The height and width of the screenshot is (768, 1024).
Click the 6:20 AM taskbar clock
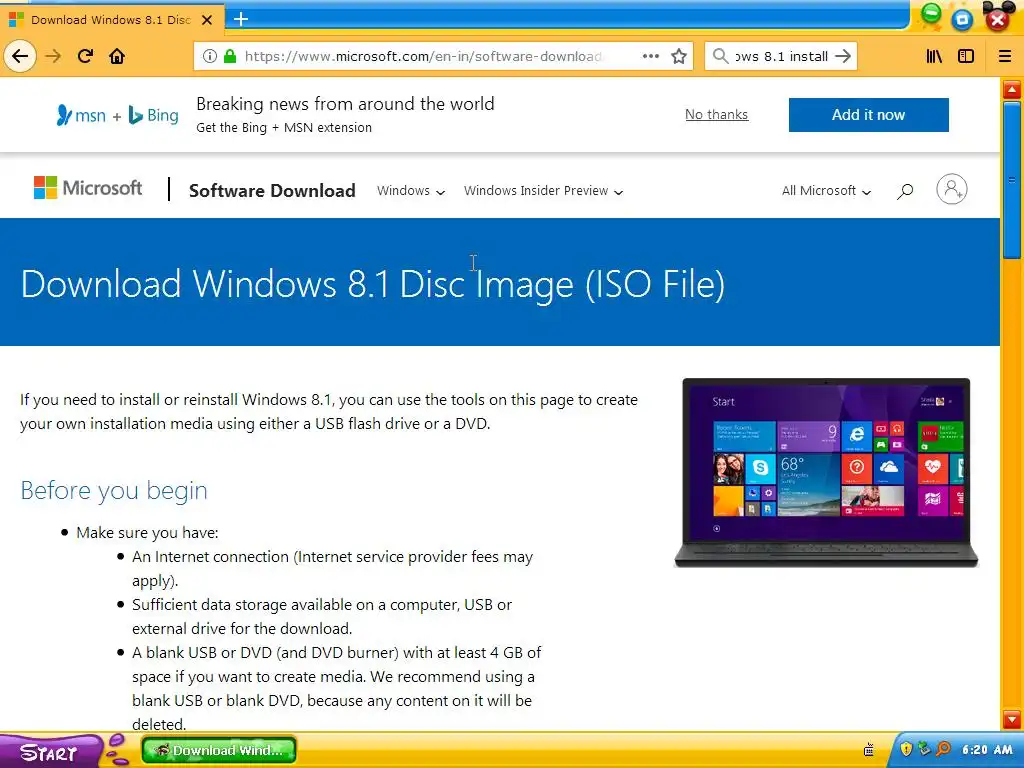coord(987,750)
